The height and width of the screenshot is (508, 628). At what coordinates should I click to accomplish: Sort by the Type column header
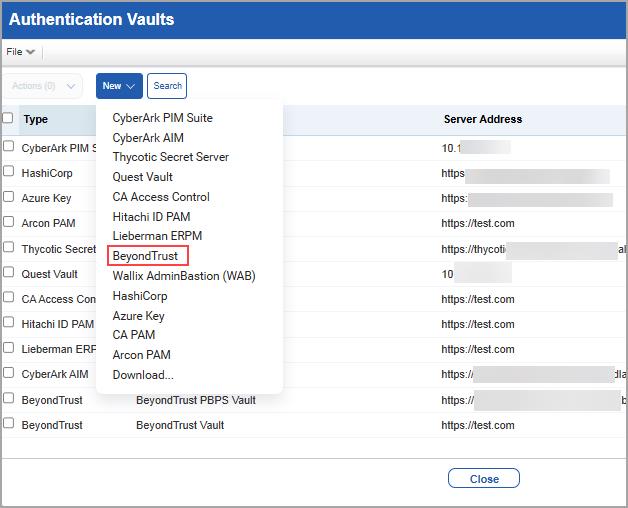tap(36, 119)
